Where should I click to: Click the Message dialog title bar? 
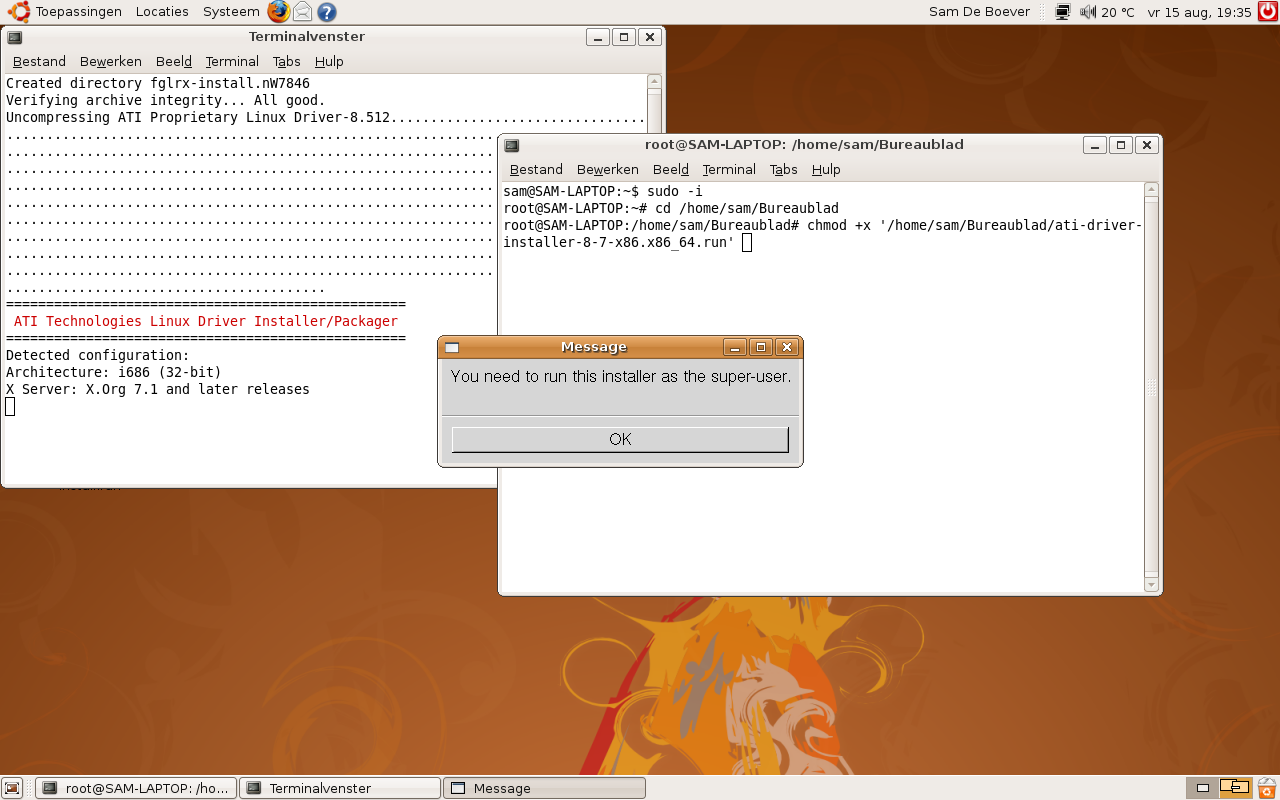pos(594,347)
